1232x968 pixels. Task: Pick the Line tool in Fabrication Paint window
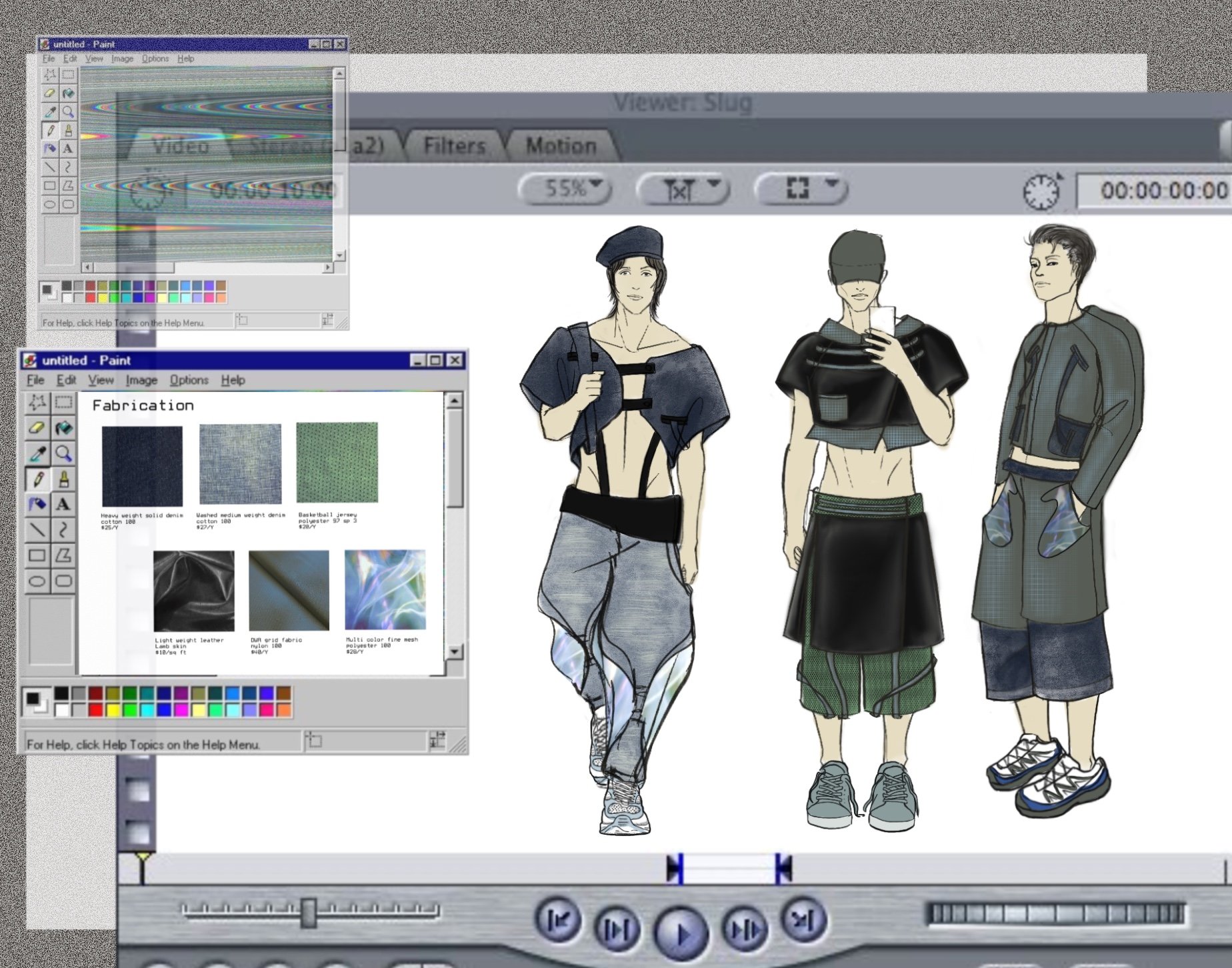(x=37, y=530)
